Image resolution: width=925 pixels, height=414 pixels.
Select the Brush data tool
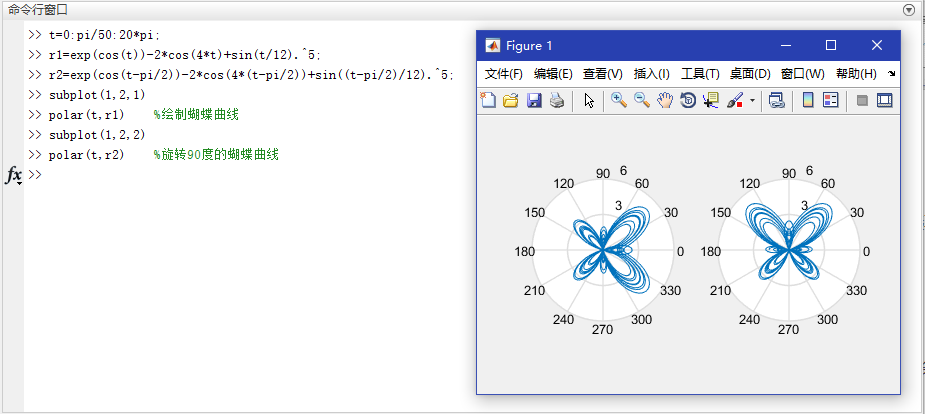pyautogui.click(x=735, y=100)
